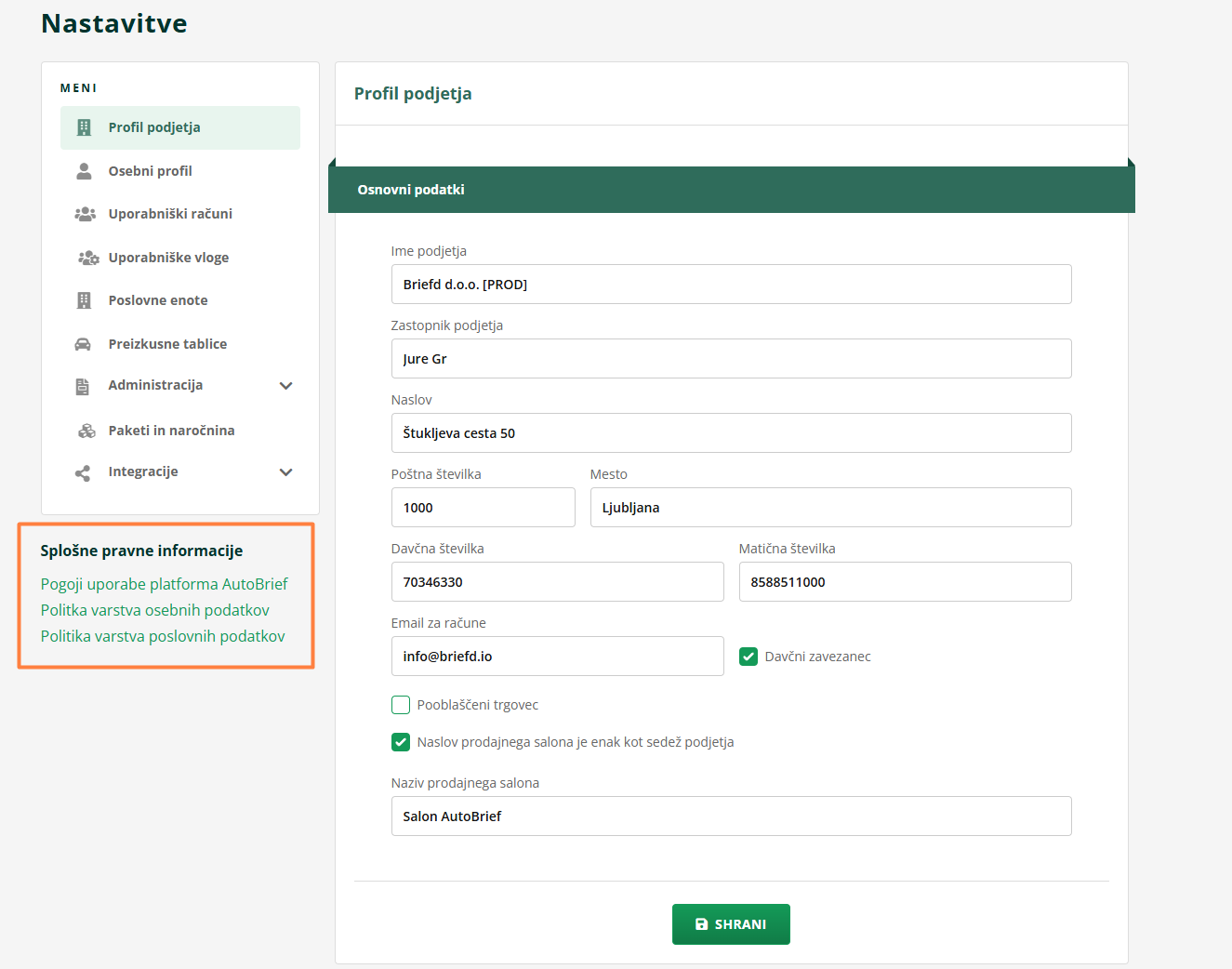Click the cubes icon beside Paketi in naročnina
Viewport: 1232px width, 969px height.
(86, 431)
